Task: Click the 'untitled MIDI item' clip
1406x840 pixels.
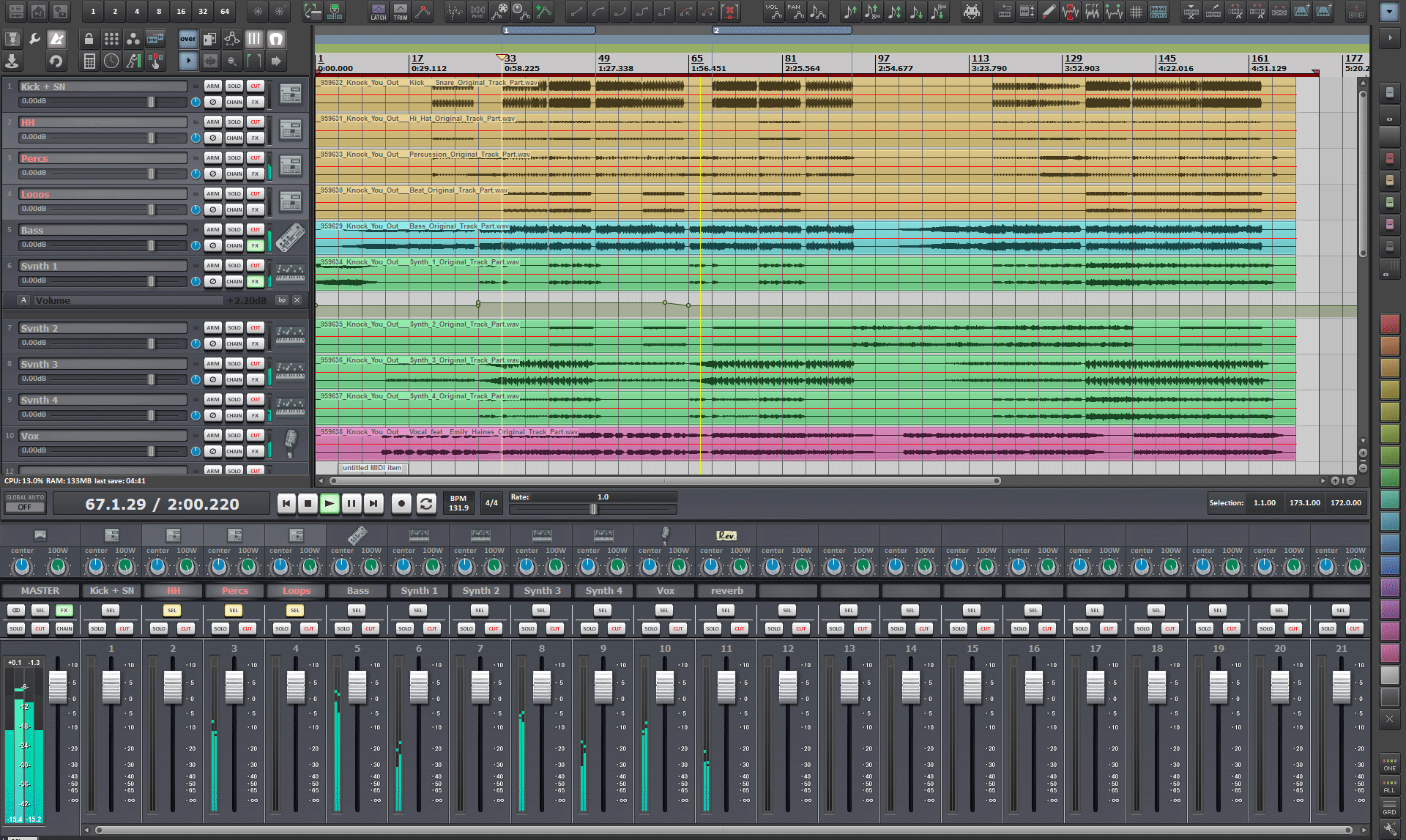Action: click(x=372, y=468)
